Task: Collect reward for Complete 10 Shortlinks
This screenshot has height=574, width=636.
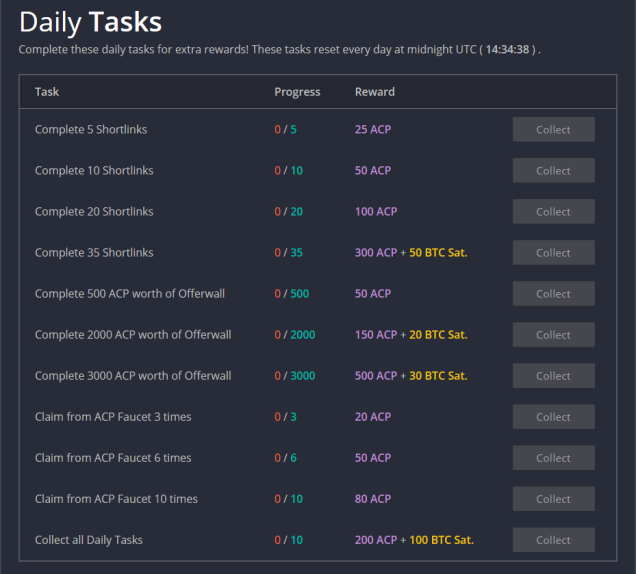Action: click(x=554, y=170)
